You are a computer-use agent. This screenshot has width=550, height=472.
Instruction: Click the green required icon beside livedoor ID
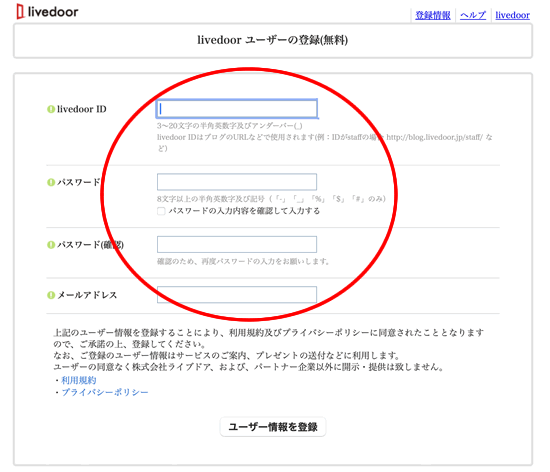[x=51, y=109]
